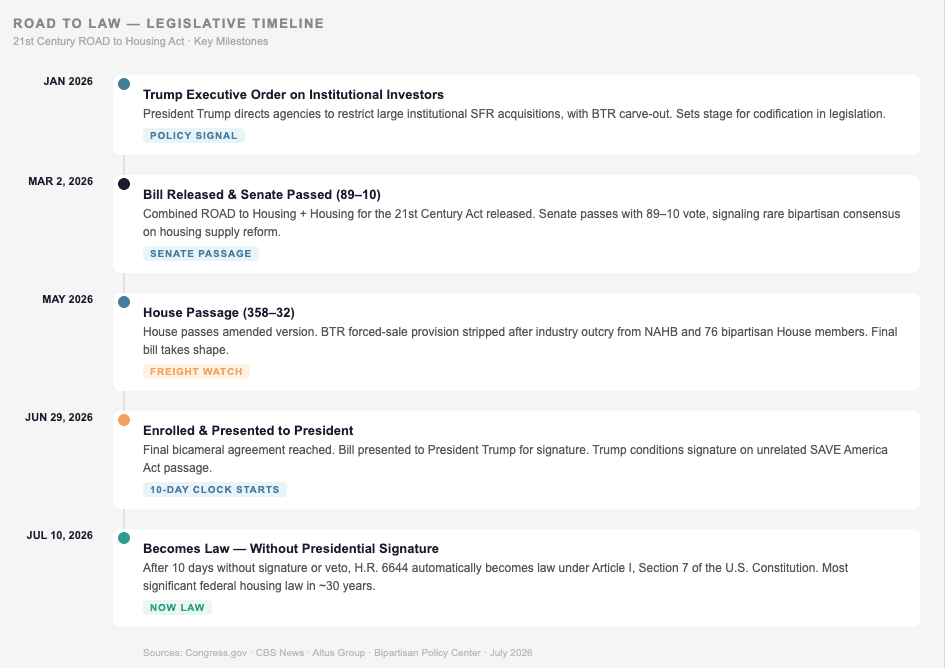The height and width of the screenshot is (668, 945).
Task: Select the Becomes Law — Without Presidential Signature heading
Action: 290,549
